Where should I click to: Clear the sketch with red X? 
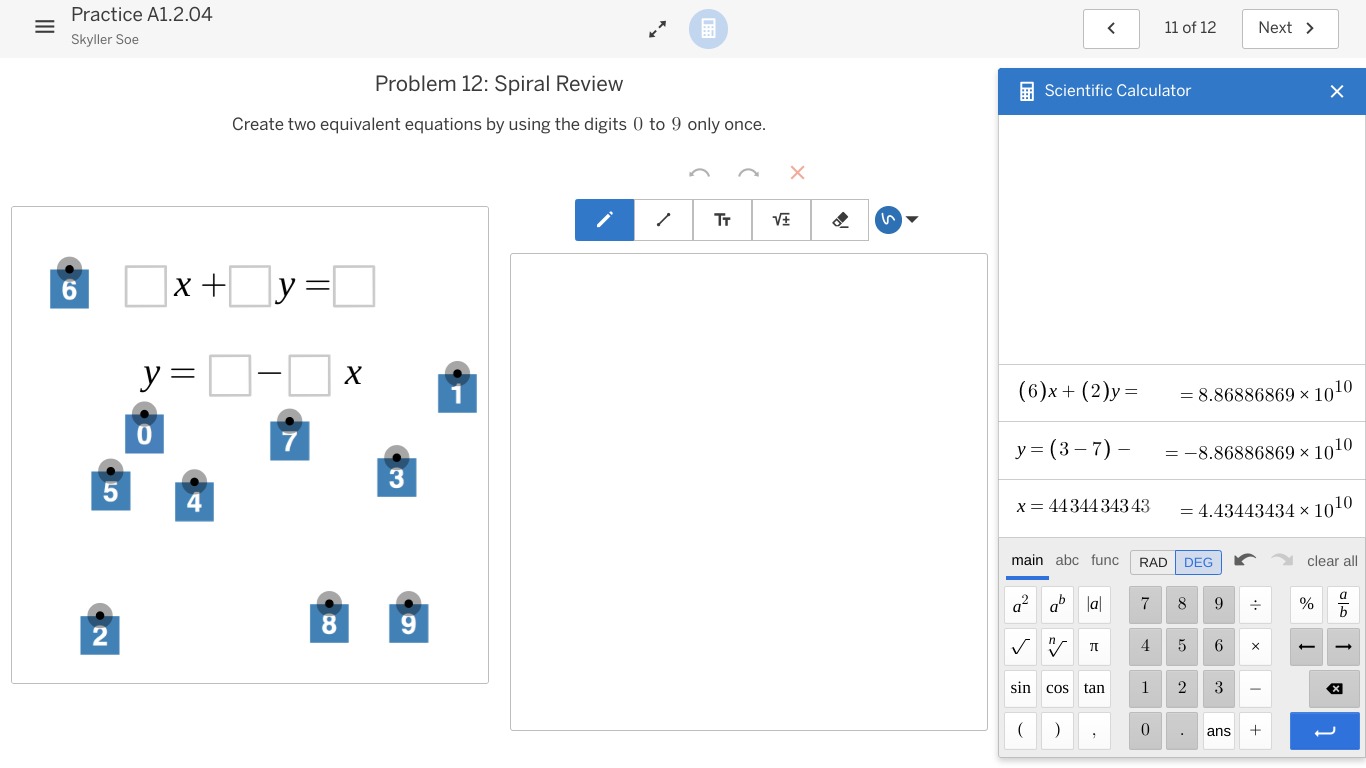click(x=797, y=173)
